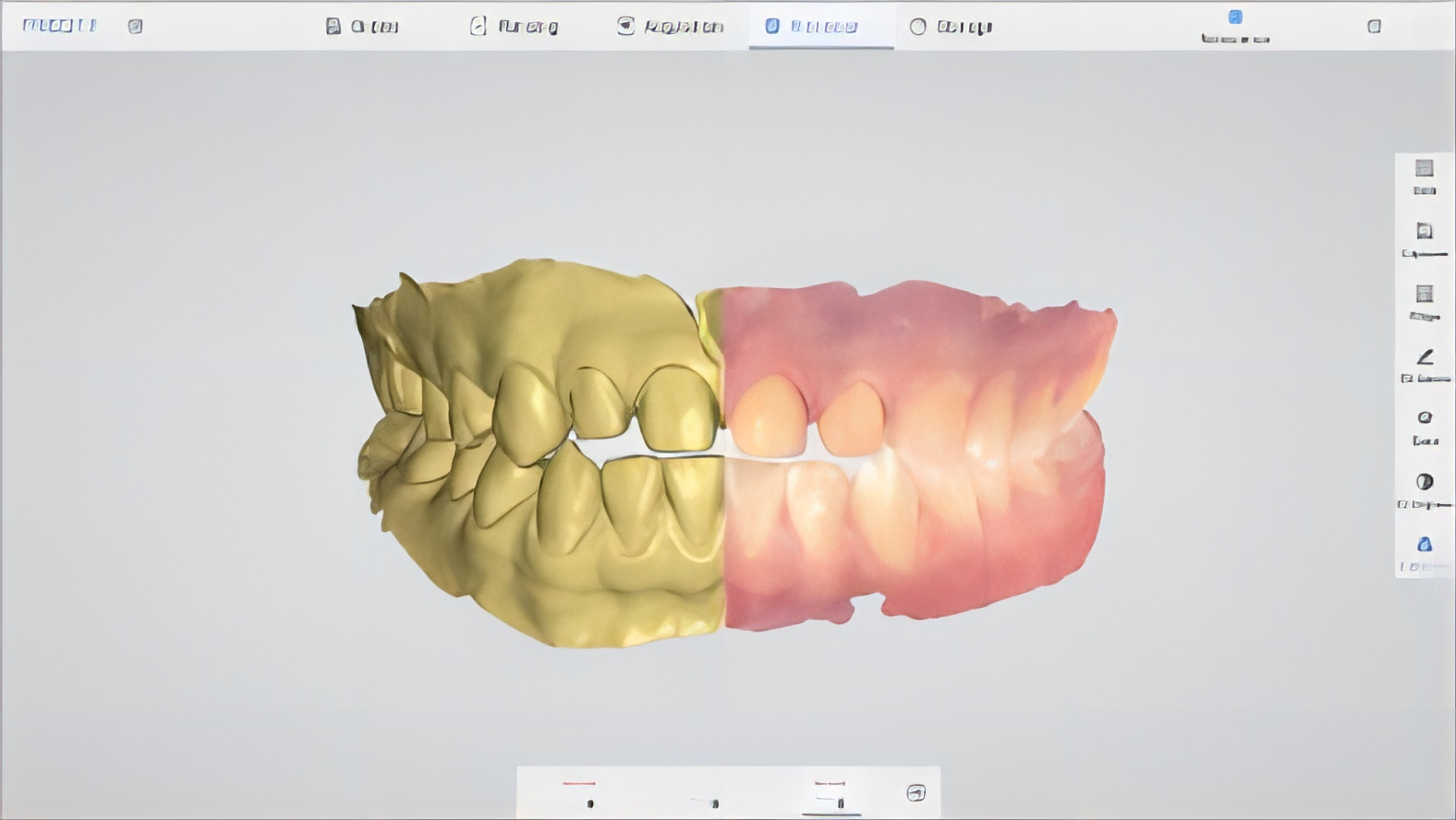Switch to the second workflow tab in top bar
This screenshot has width=1456, height=820.
point(514,27)
